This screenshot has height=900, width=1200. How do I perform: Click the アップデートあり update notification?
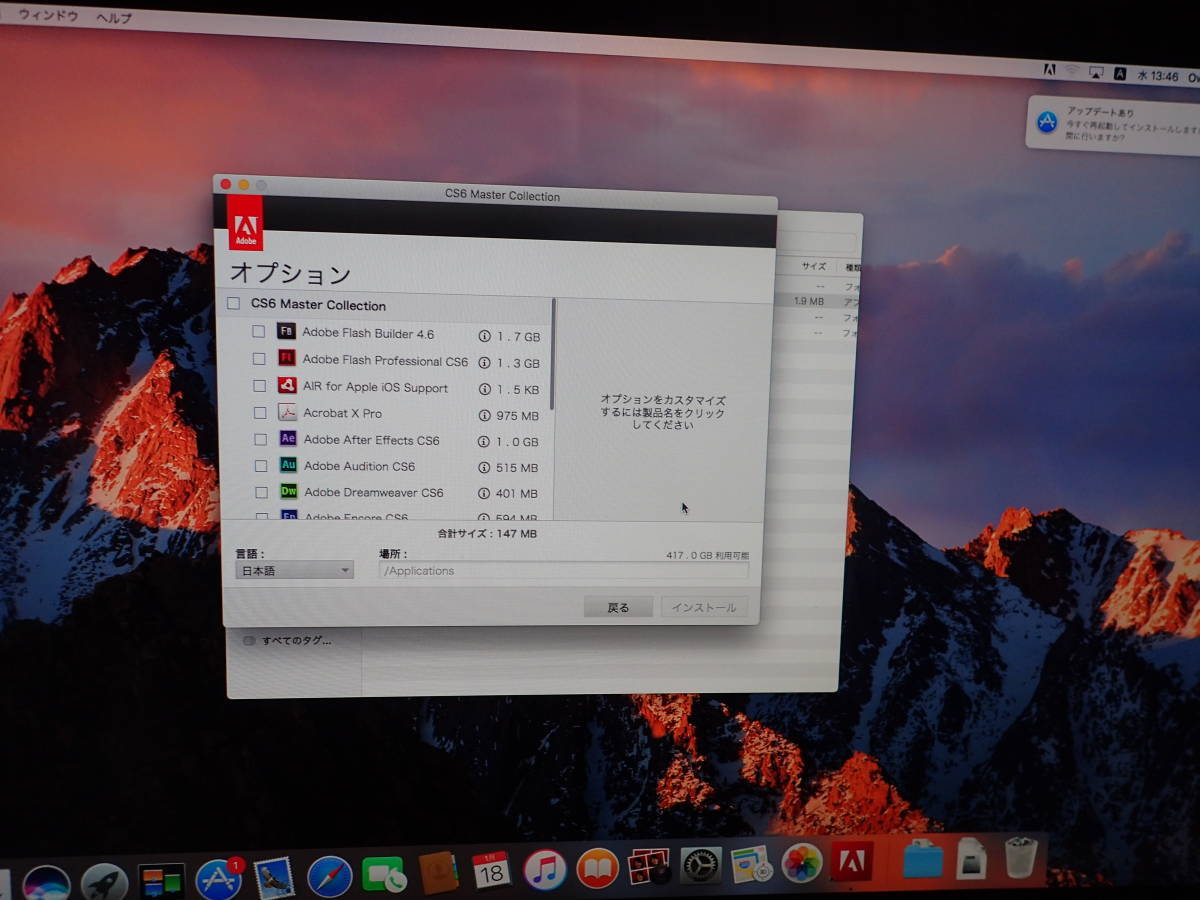[1114, 124]
